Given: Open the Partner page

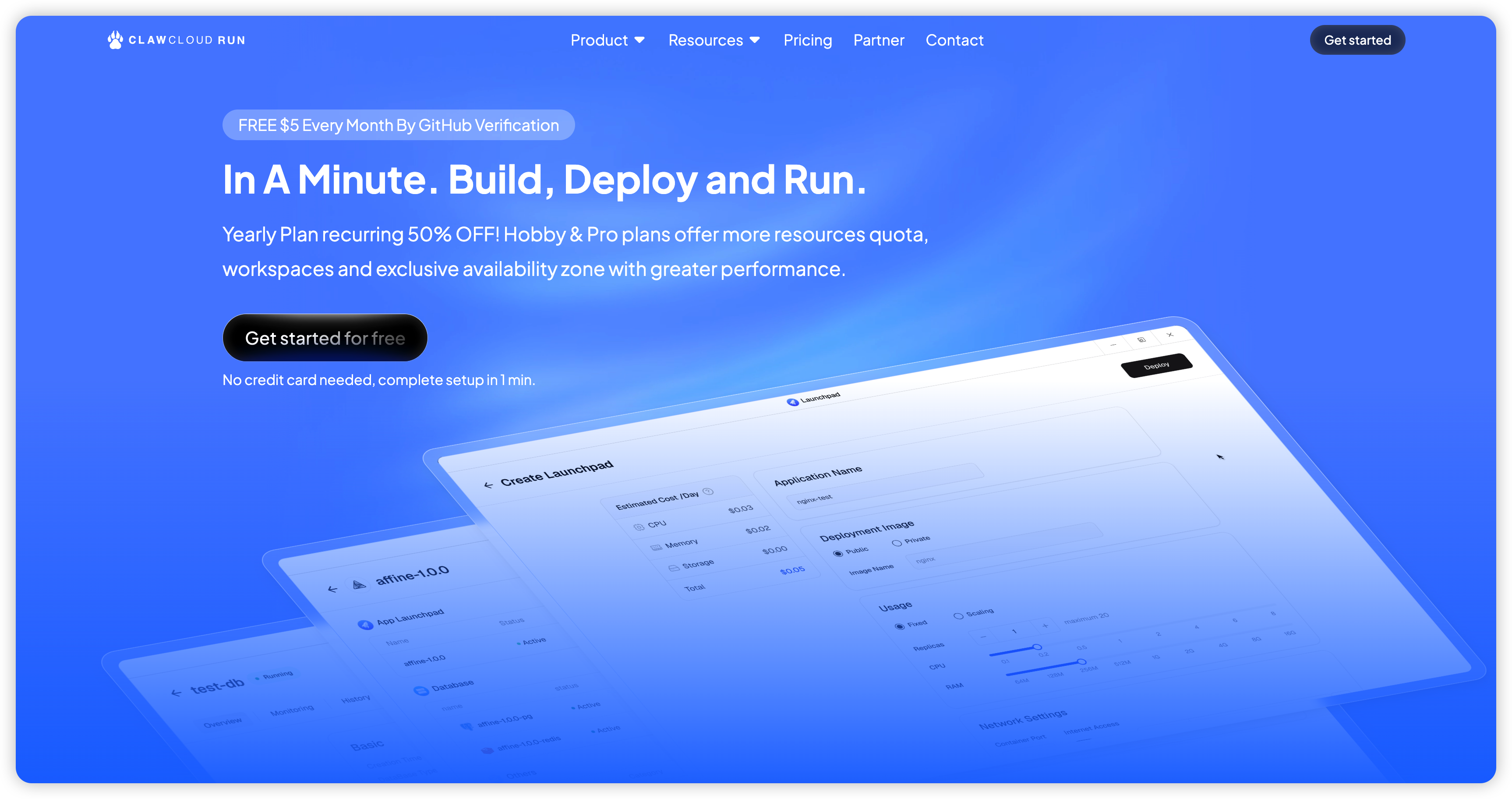Looking at the screenshot, I should tap(879, 40).
